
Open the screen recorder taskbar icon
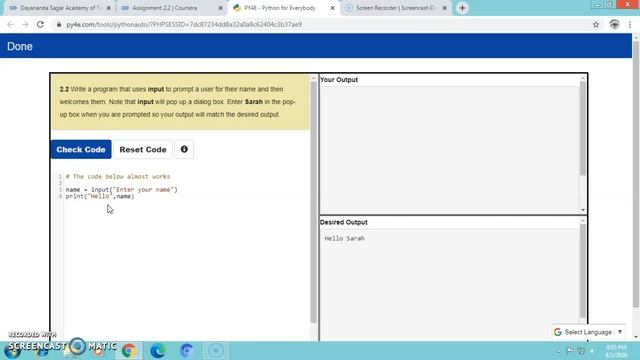216,351
